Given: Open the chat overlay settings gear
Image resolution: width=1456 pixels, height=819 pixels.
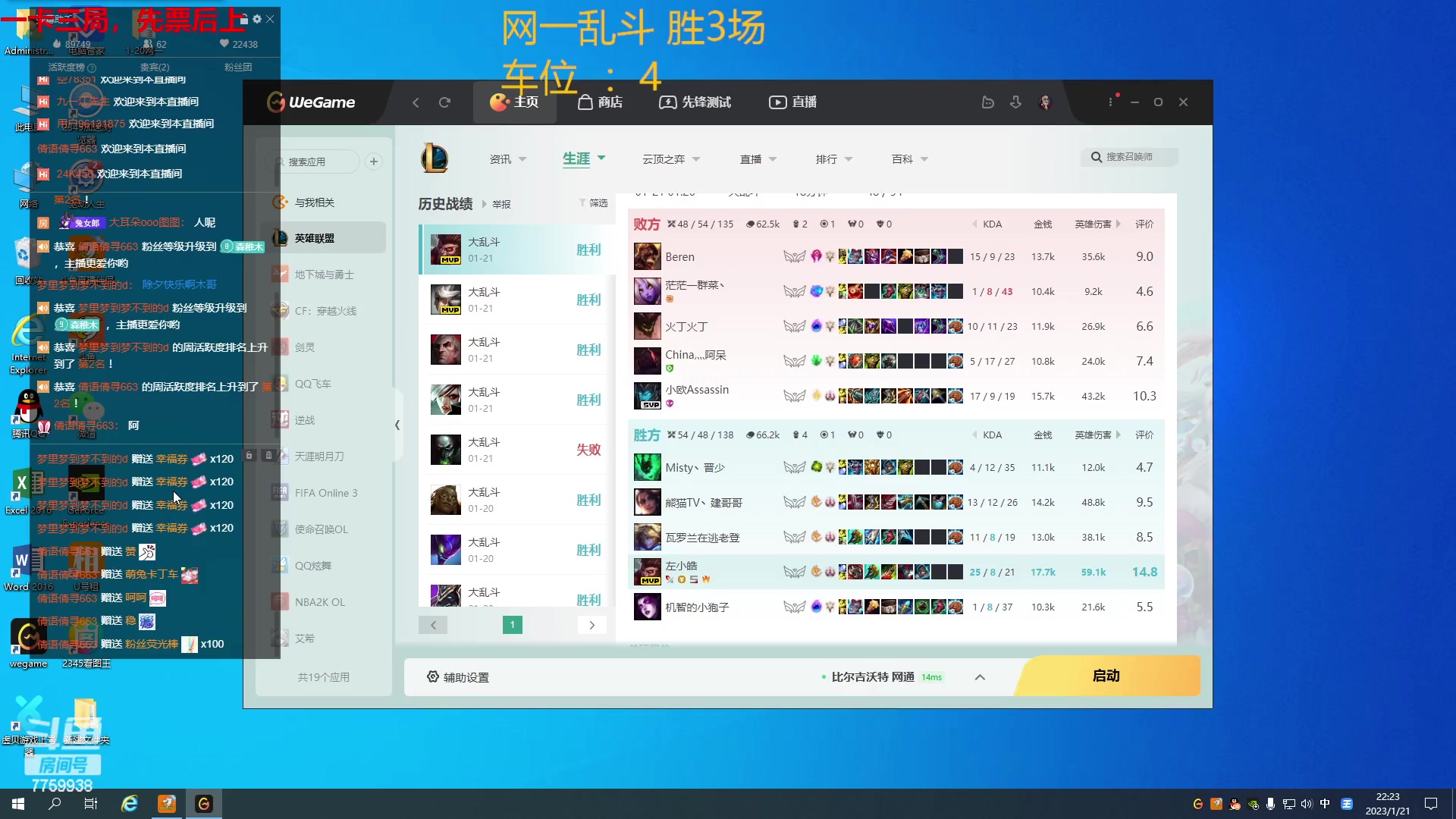Looking at the screenshot, I should click(257, 19).
